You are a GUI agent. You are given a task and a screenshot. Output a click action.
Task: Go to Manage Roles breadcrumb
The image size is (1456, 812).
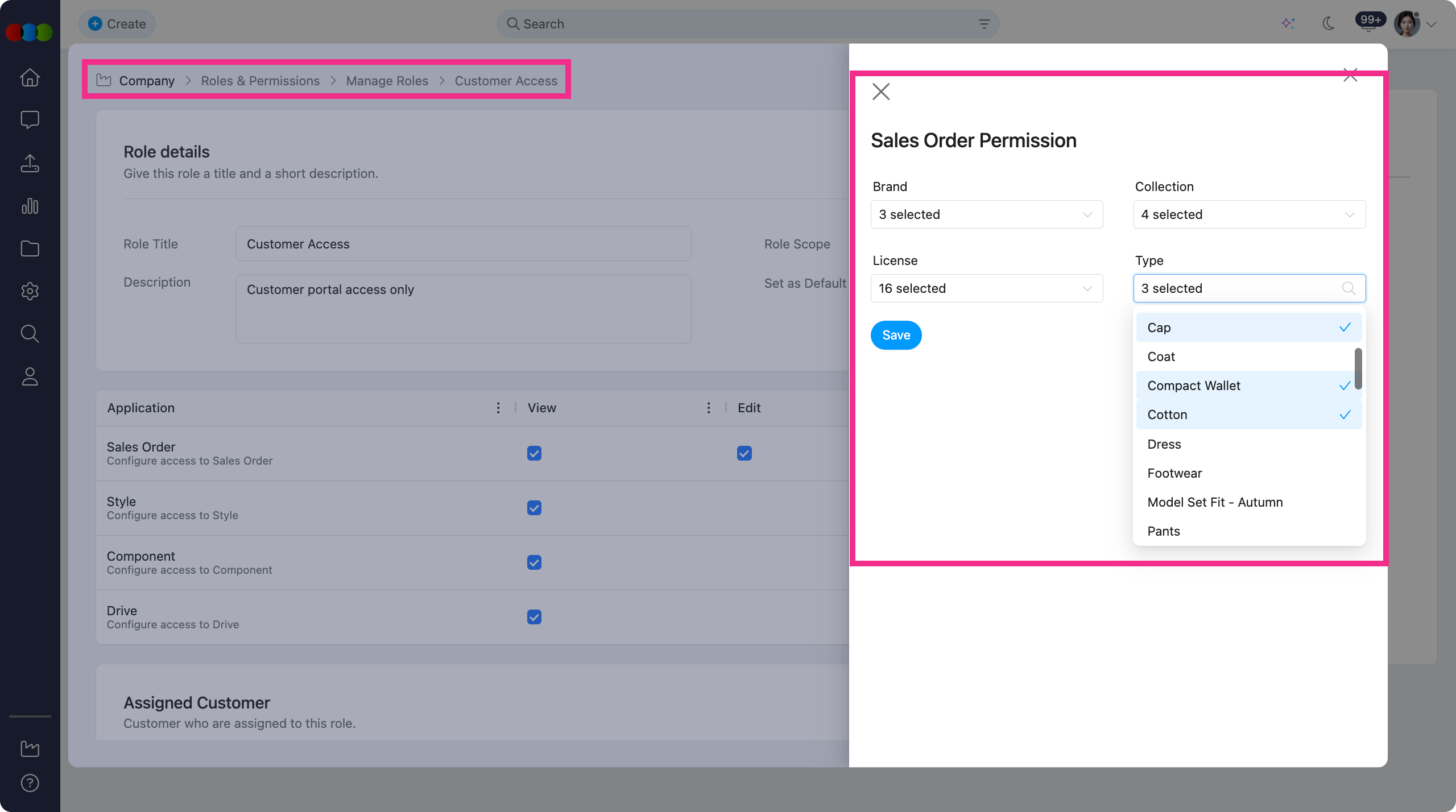(x=387, y=81)
